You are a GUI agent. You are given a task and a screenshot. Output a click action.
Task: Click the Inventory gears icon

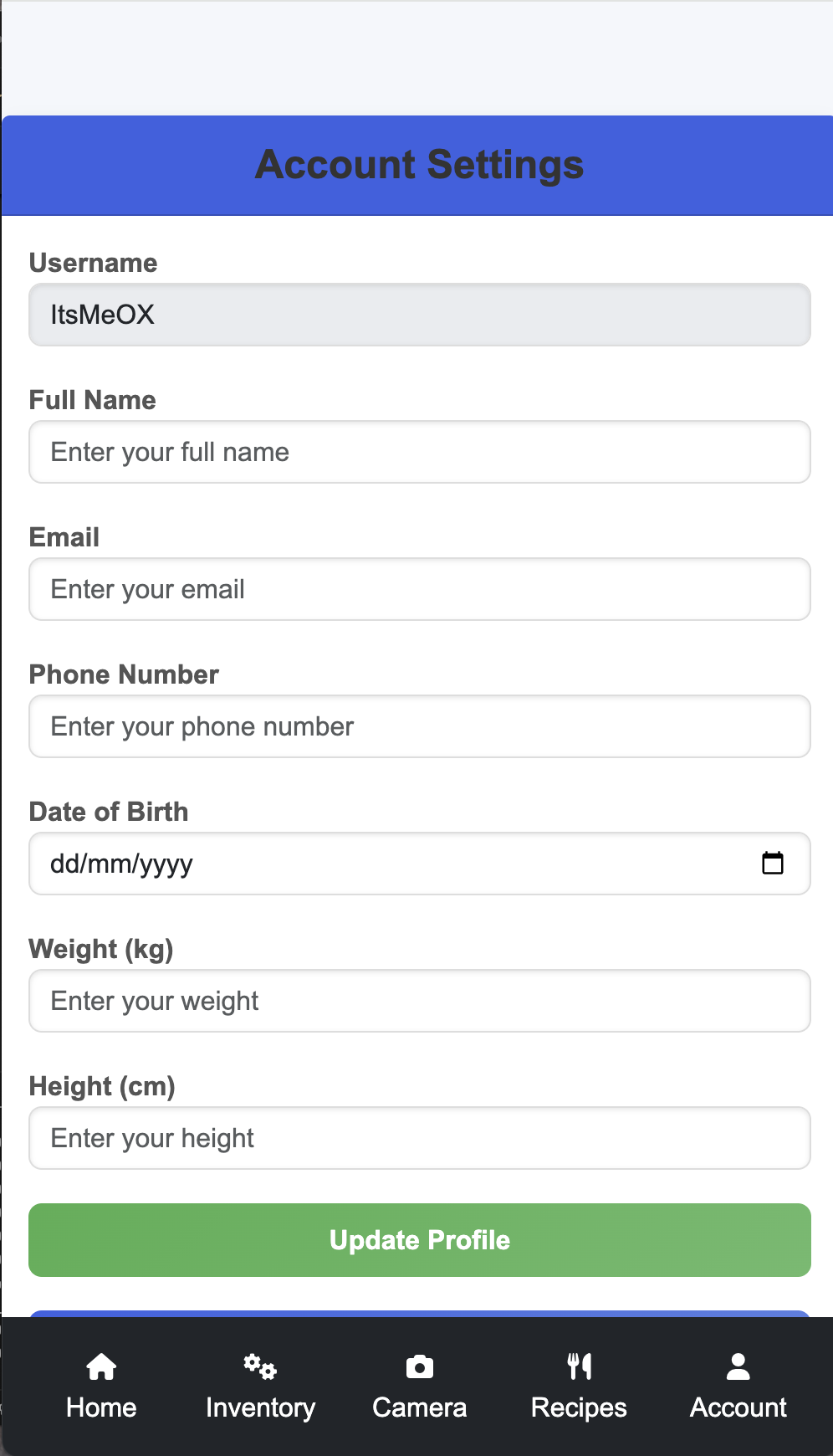[260, 1366]
